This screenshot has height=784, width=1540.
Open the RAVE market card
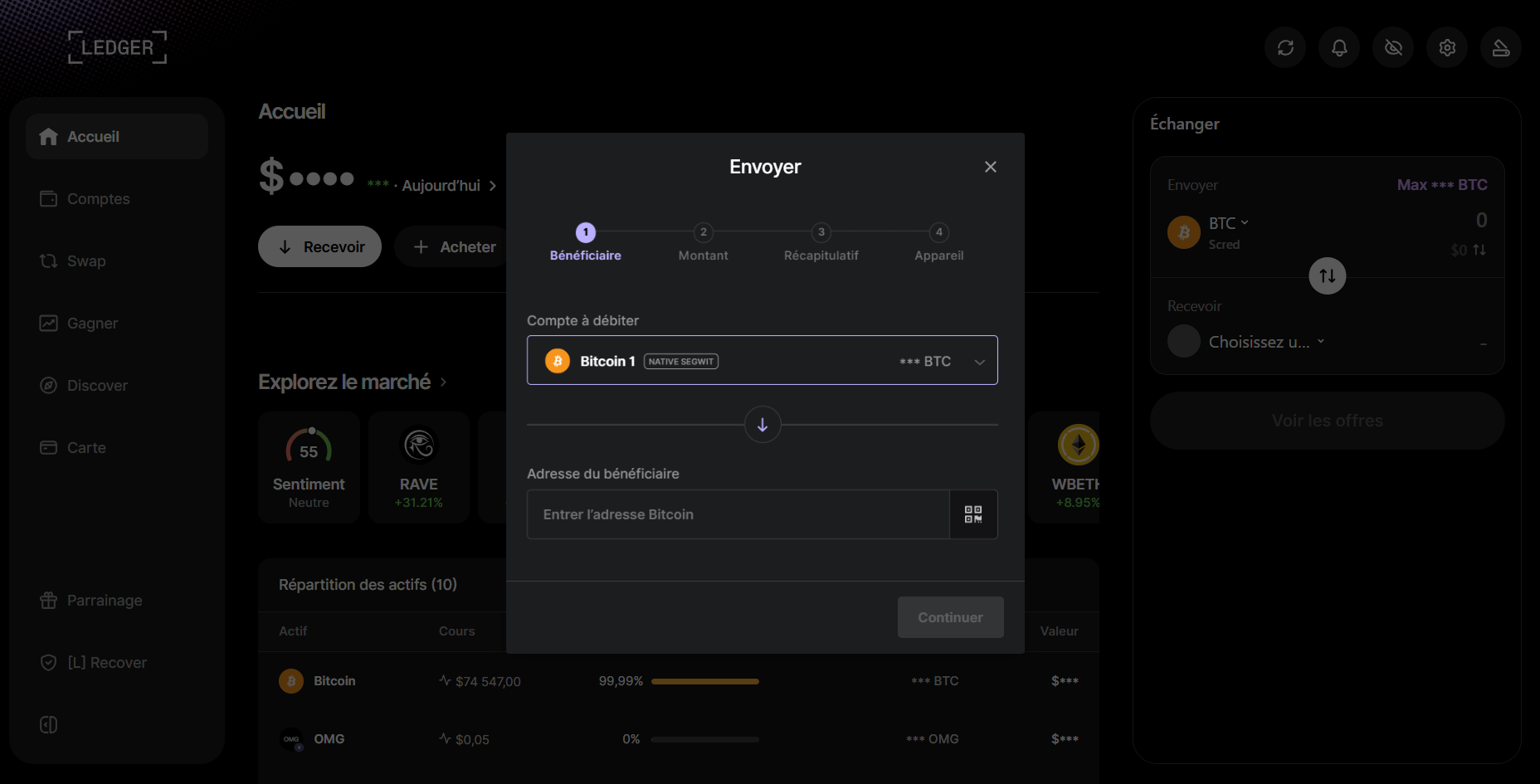(x=419, y=467)
